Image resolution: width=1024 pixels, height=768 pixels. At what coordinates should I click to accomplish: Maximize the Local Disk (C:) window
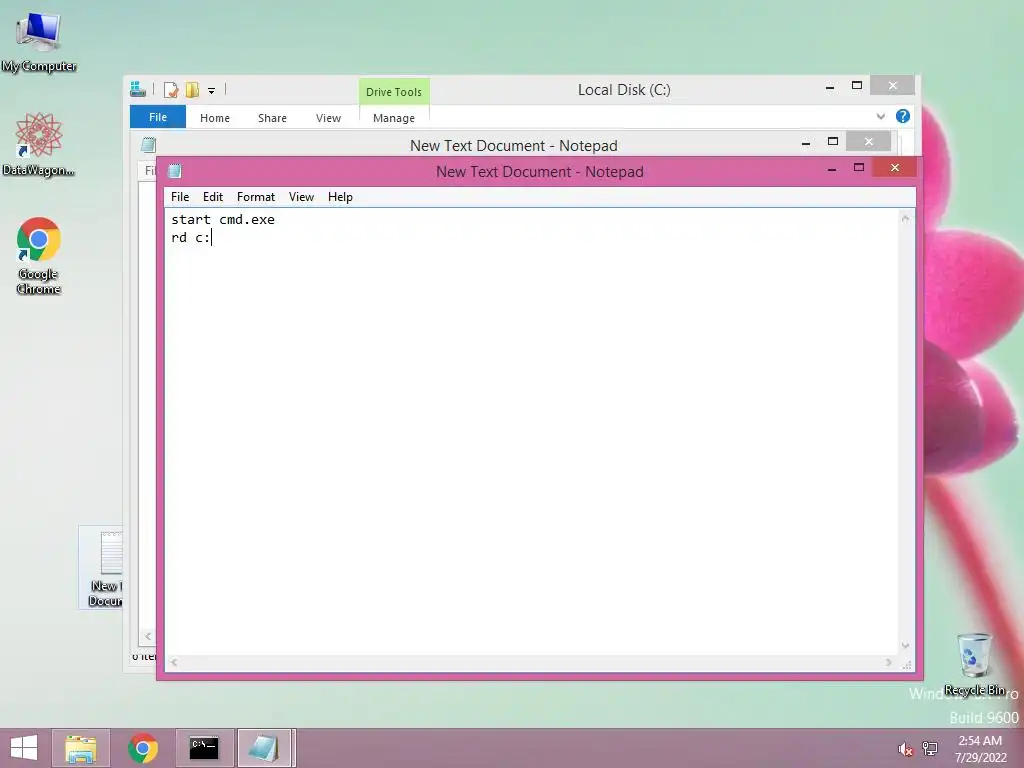point(857,86)
